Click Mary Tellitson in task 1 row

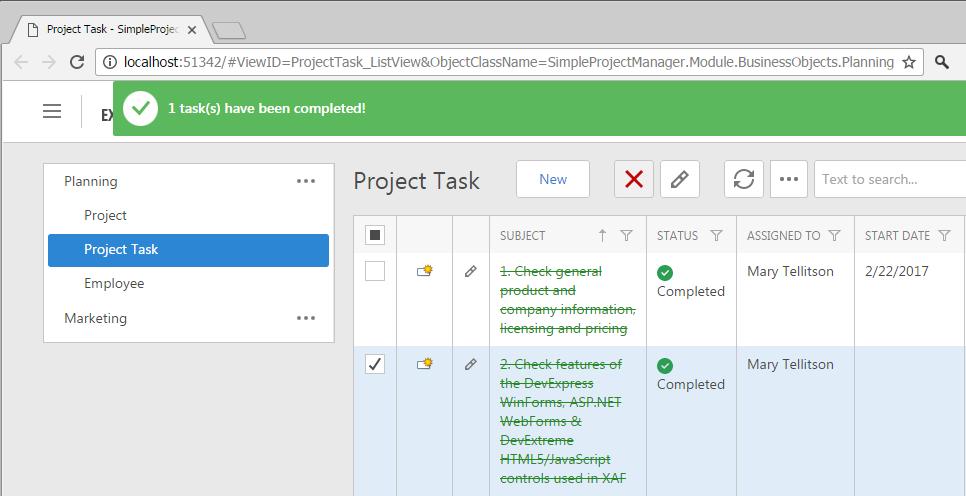790,271
